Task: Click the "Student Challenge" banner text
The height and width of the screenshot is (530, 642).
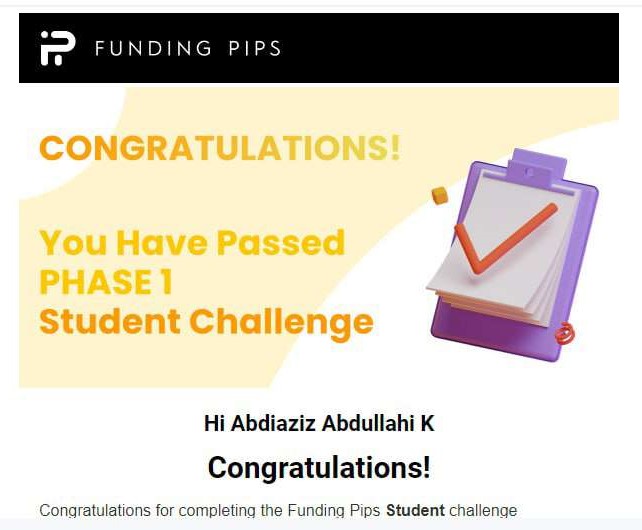Action: click(206, 322)
